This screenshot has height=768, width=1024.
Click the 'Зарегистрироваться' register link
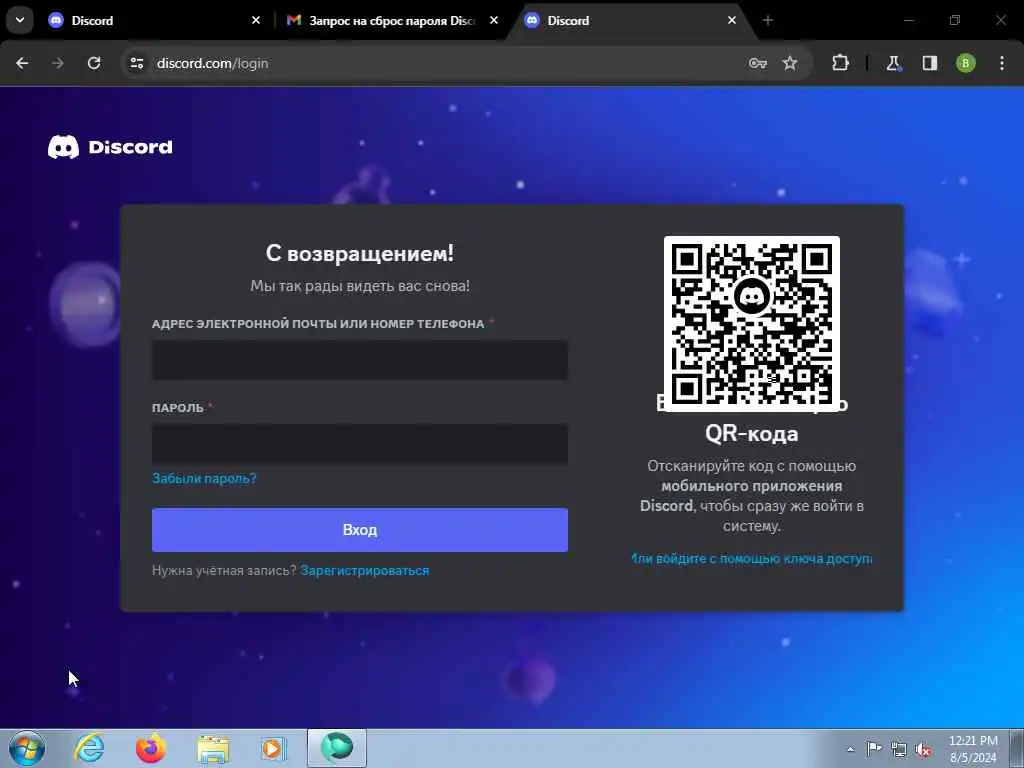click(365, 571)
